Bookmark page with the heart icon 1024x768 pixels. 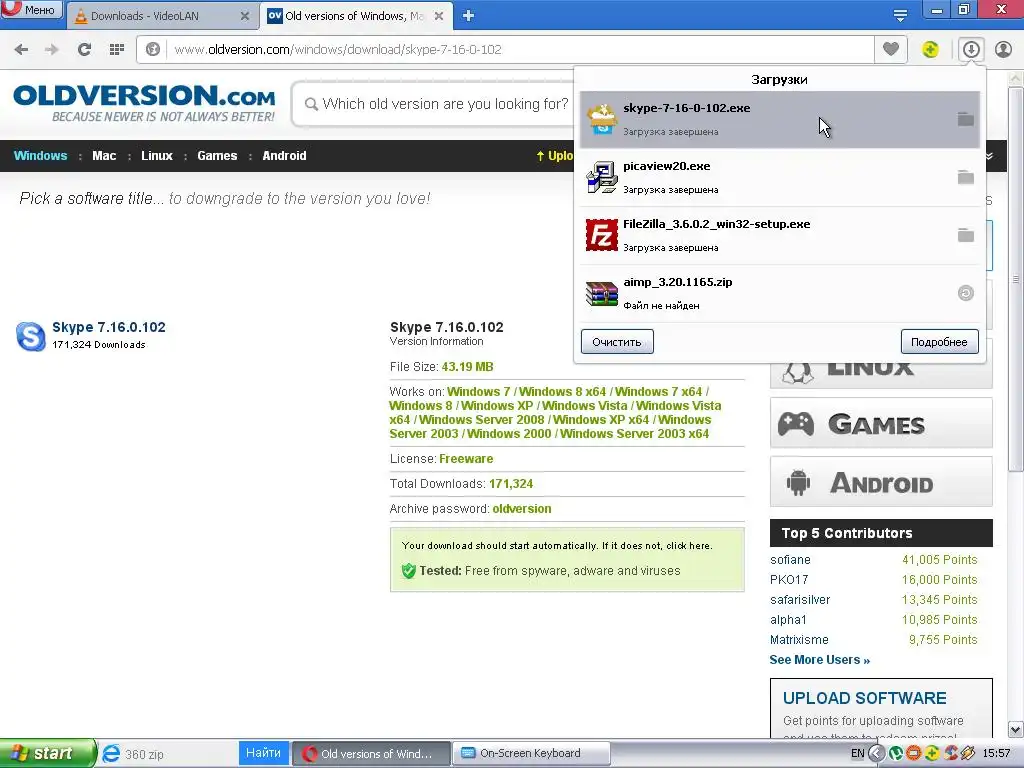coord(891,49)
